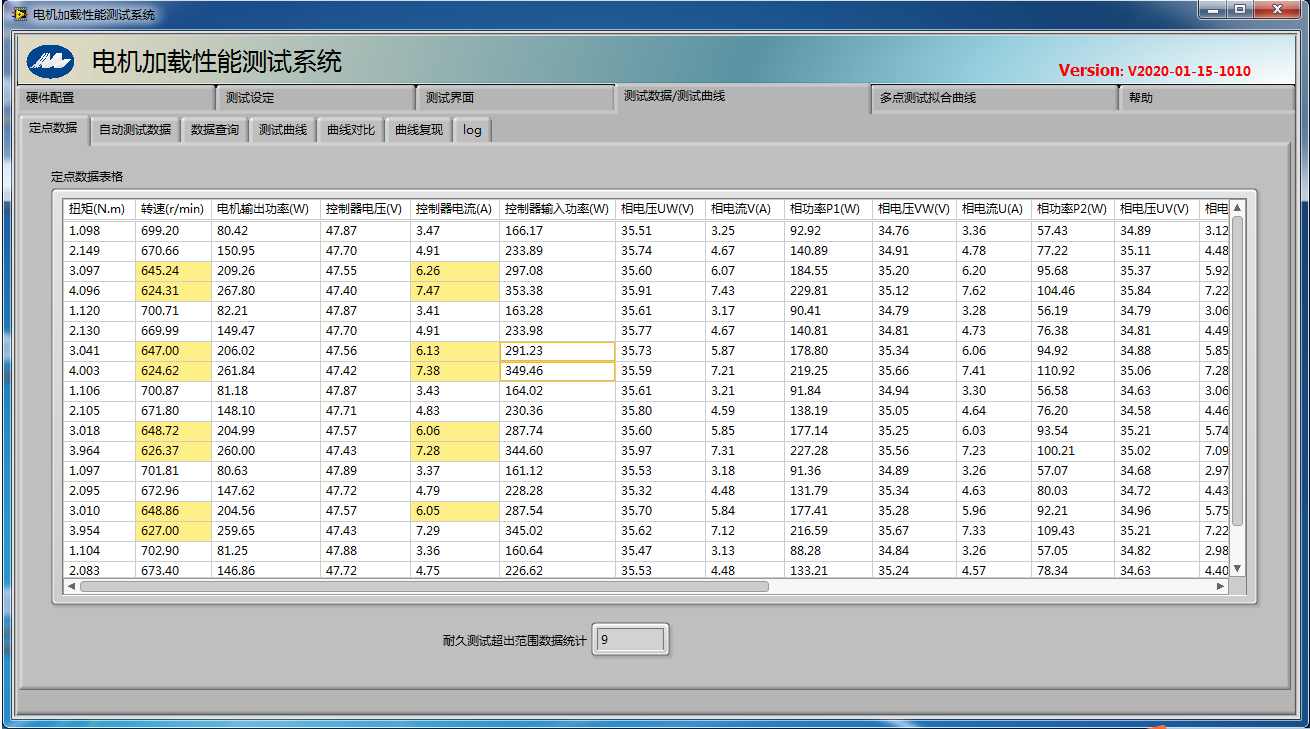Switch to 自动测试数据 sub-tab
The height and width of the screenshot is (729, 1310).
[135, 130]
